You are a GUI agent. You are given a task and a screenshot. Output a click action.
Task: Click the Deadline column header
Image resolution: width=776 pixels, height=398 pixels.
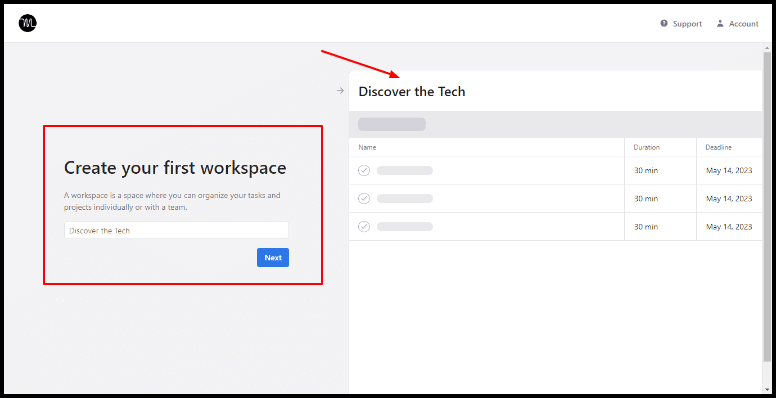pyautogui.click(x=719, y=147)
